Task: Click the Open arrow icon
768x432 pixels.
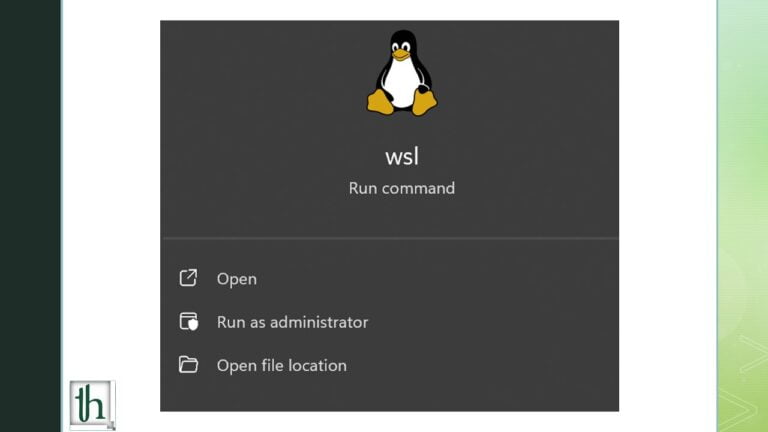Action: pos(188,278)
